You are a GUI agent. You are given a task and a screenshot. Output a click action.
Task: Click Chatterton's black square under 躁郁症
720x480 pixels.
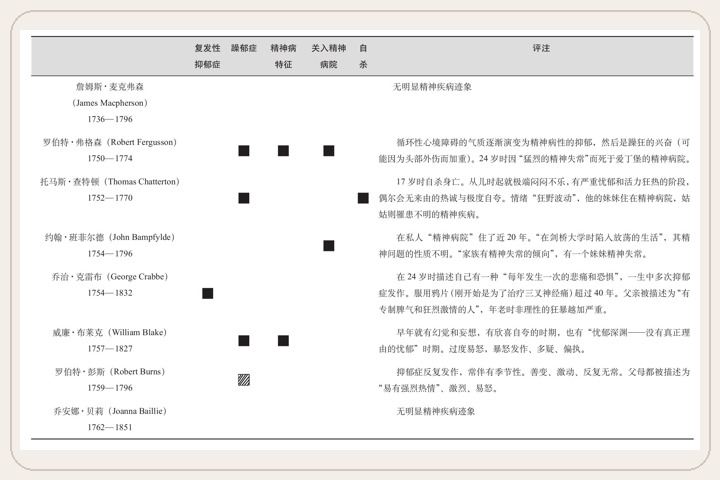point(244,198)
